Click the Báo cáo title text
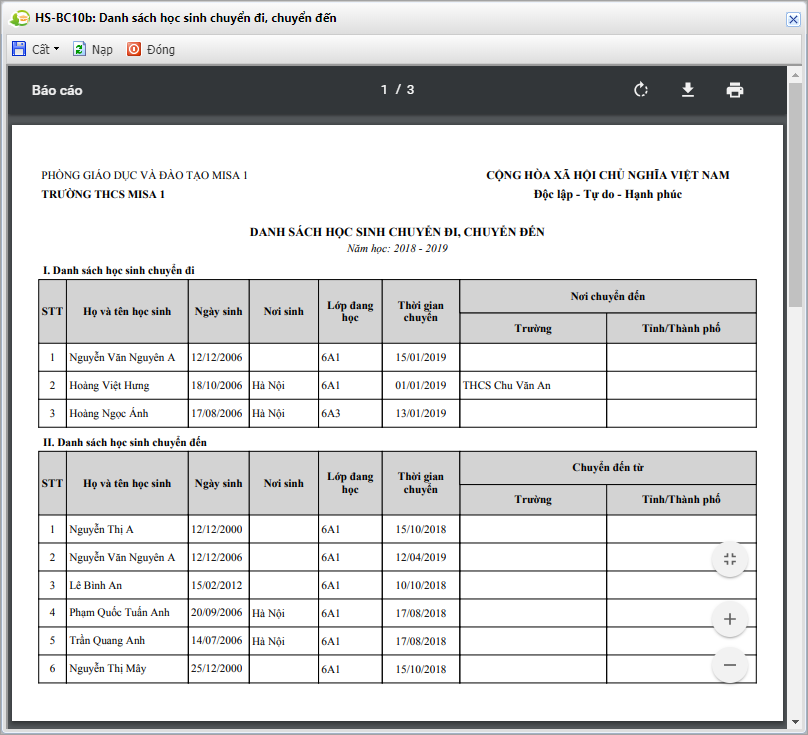The image size is (808, 735). pos(57,90)
